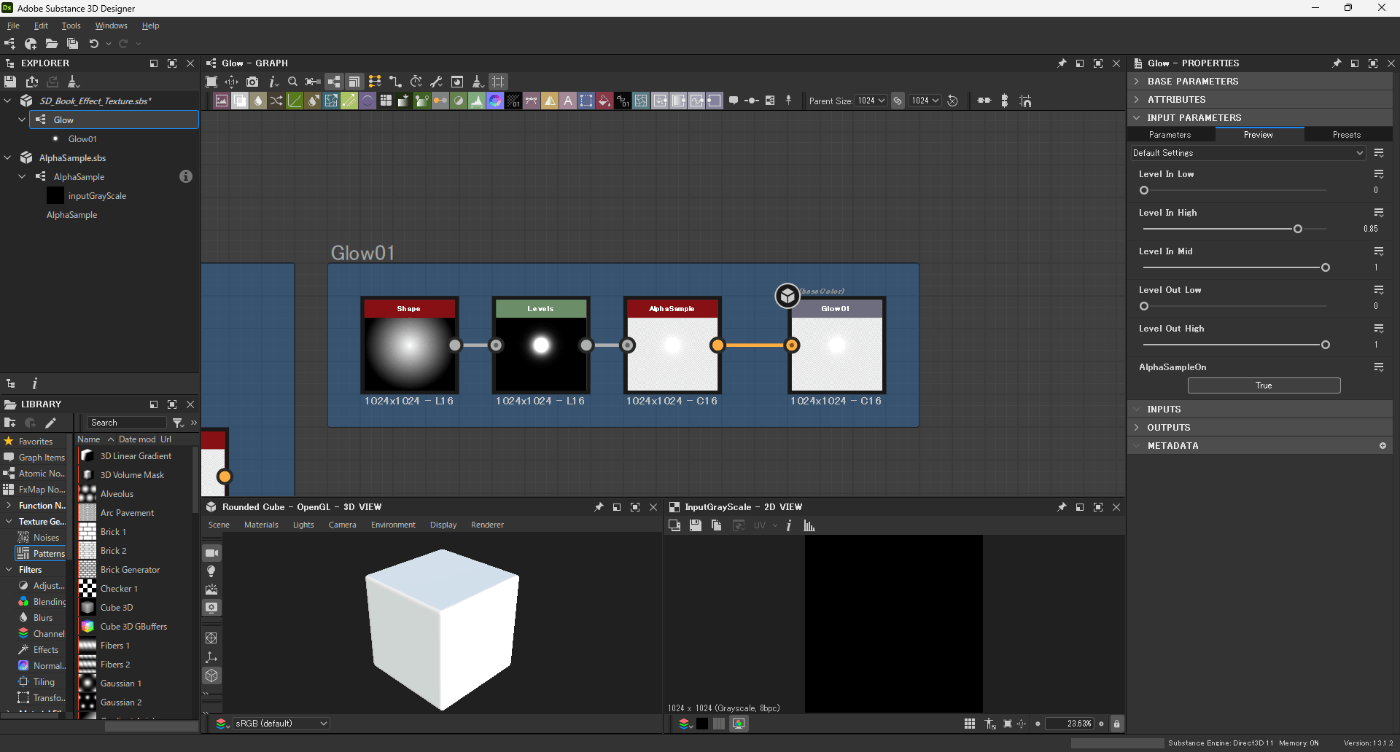The height and width of the screenshot is (752, 1400).
Task: Click the new Substance graph icon
Action: 10,44
